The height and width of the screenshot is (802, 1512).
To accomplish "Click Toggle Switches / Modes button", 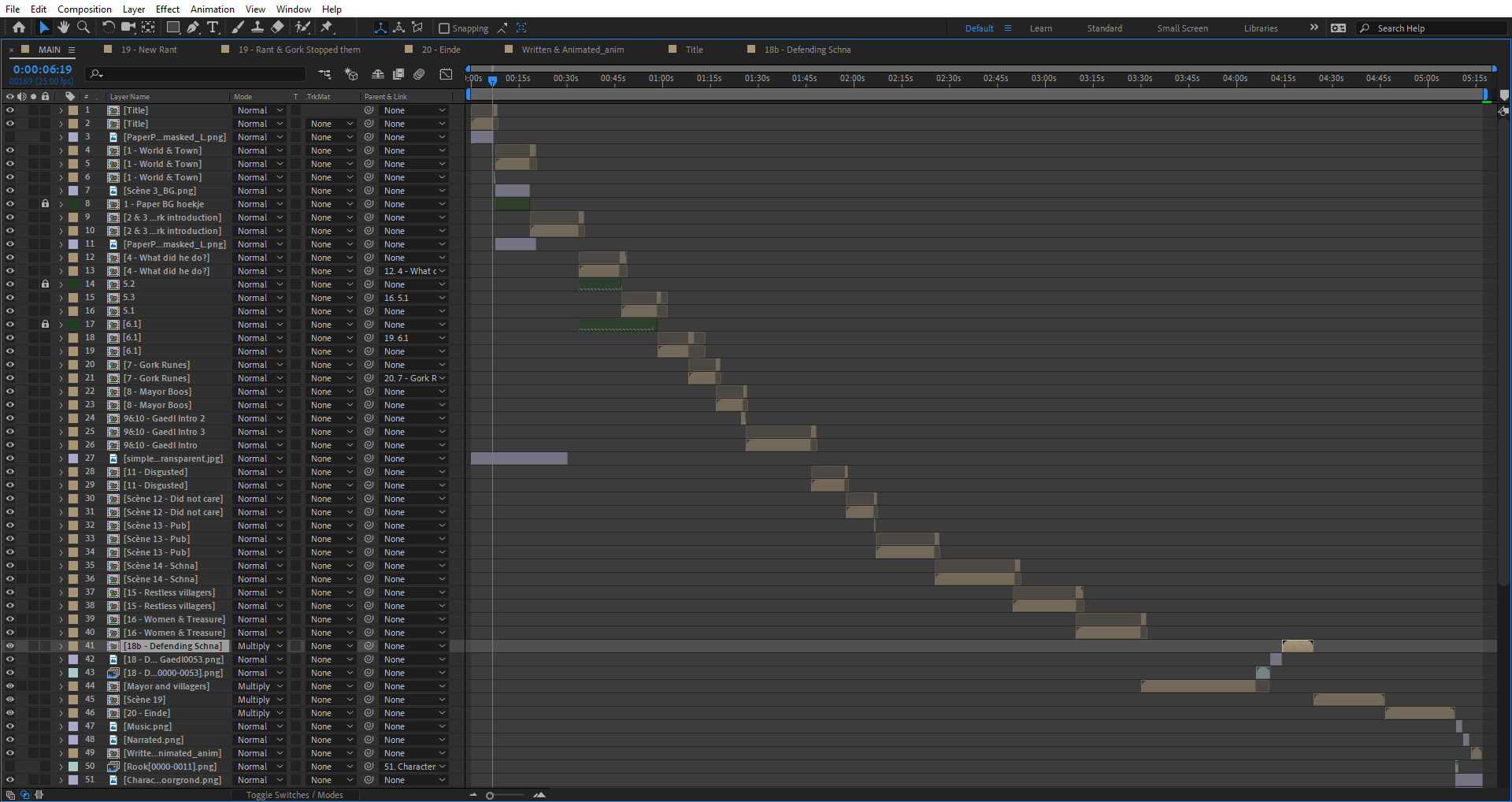I will click(295, 795).
